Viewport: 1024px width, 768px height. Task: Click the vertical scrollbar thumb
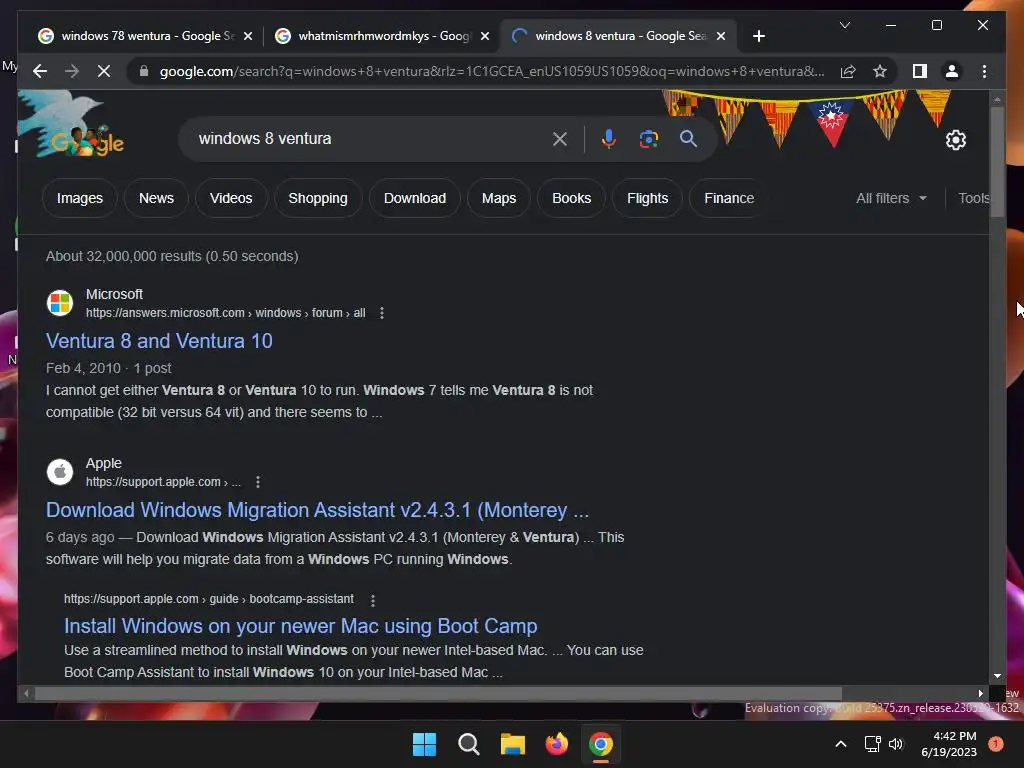pyautogui.click(x=997, y=161)
